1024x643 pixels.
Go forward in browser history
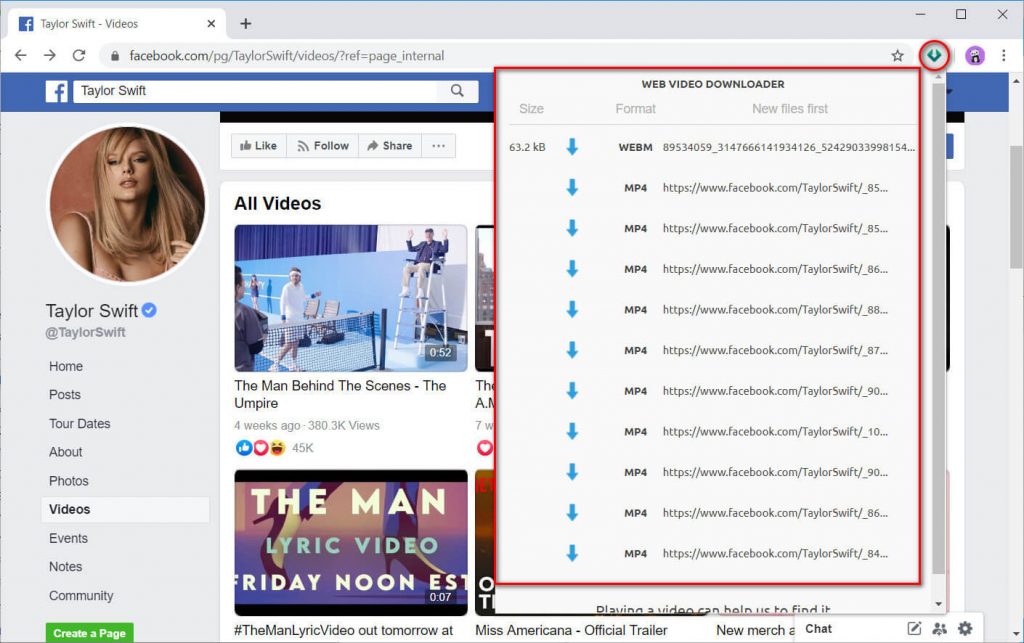[x=50, y=55]
